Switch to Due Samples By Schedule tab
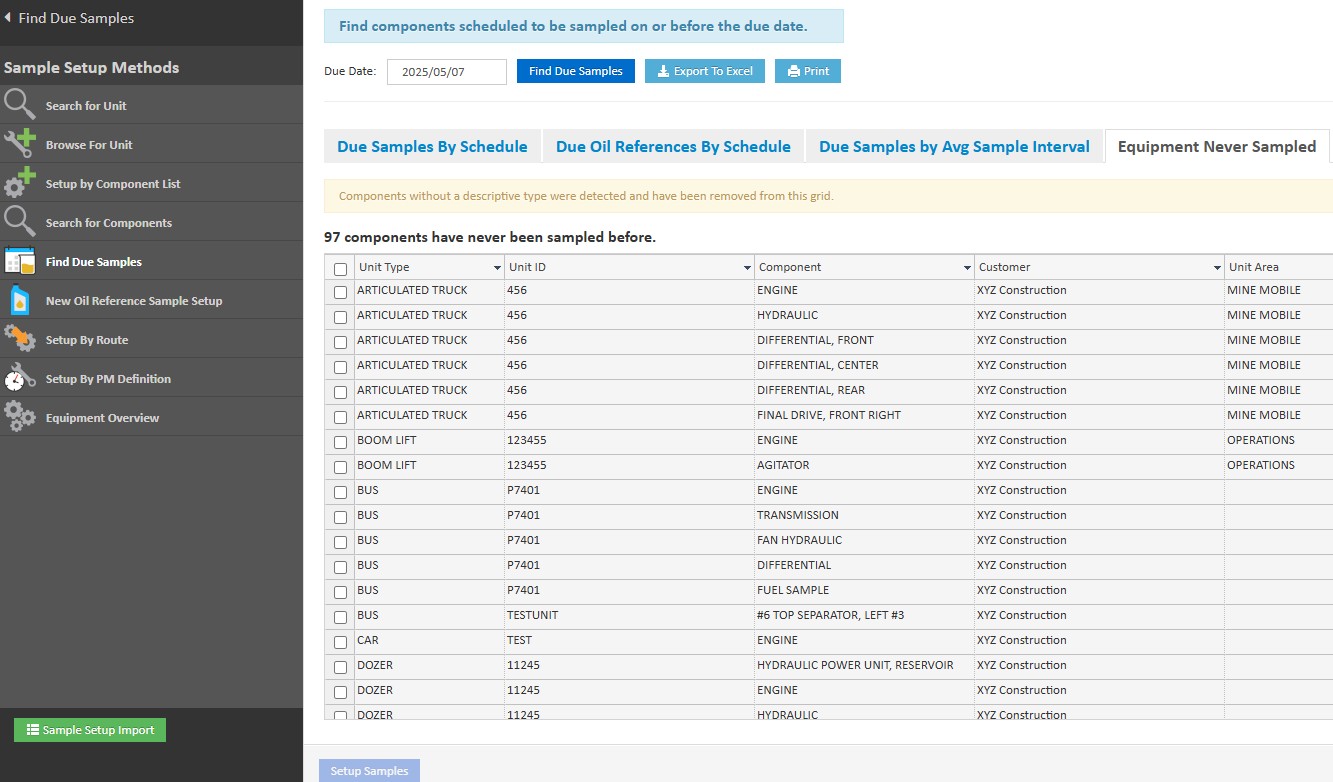This screenshot has width=1333, height=782. click(432, 147)
